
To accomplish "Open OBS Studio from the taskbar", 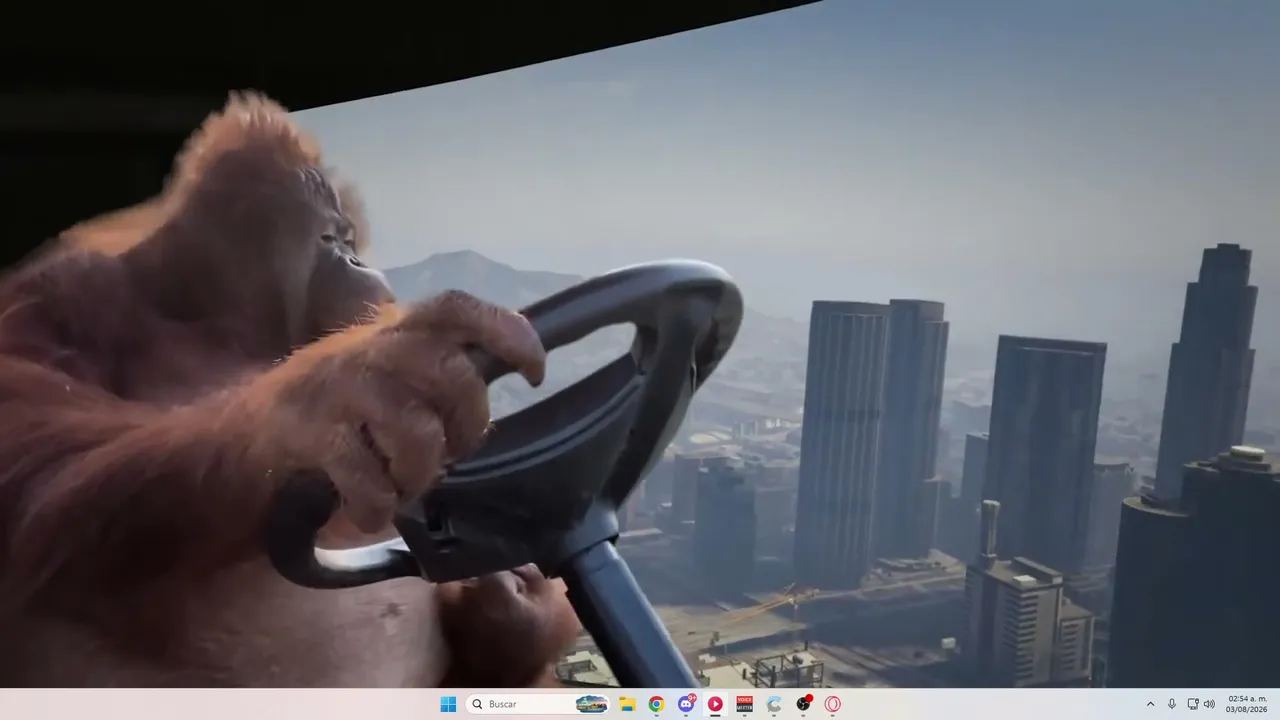I will click(803, 704).
